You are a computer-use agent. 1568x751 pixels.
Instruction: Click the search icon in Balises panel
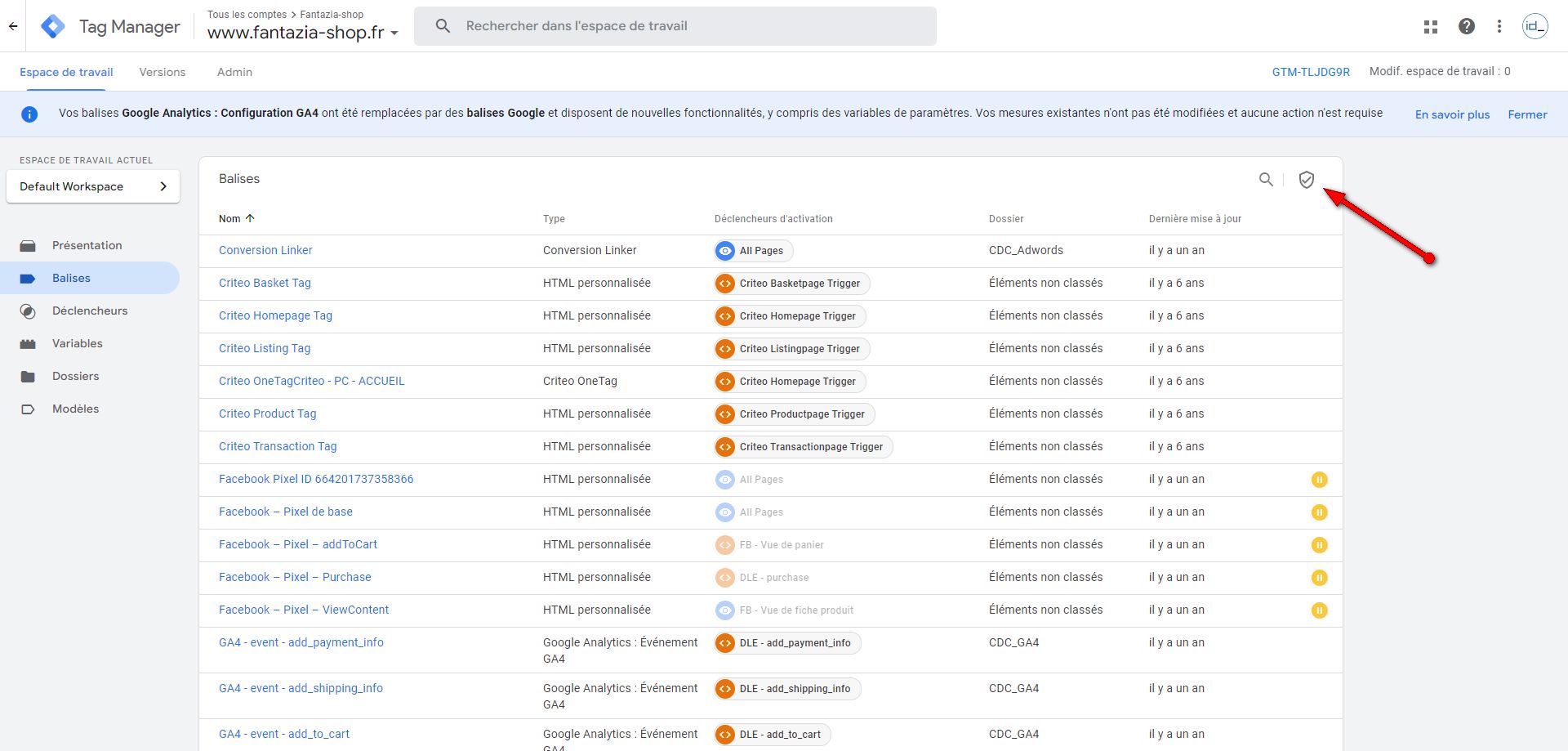click(x=1266, y=179)
